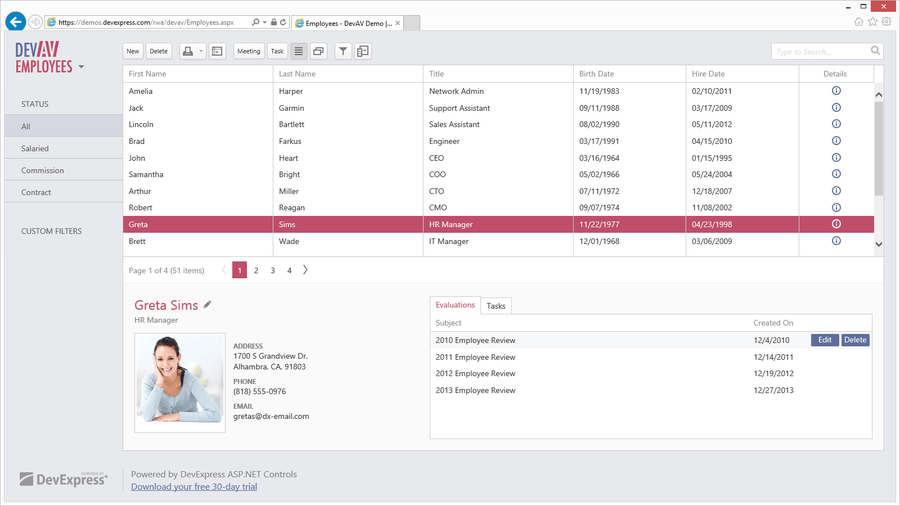Image resolution: width=900 pixels, height=506 pixels.
Task: Open details info icon for Amelia Harper
Action: click(x=836, y=91)
